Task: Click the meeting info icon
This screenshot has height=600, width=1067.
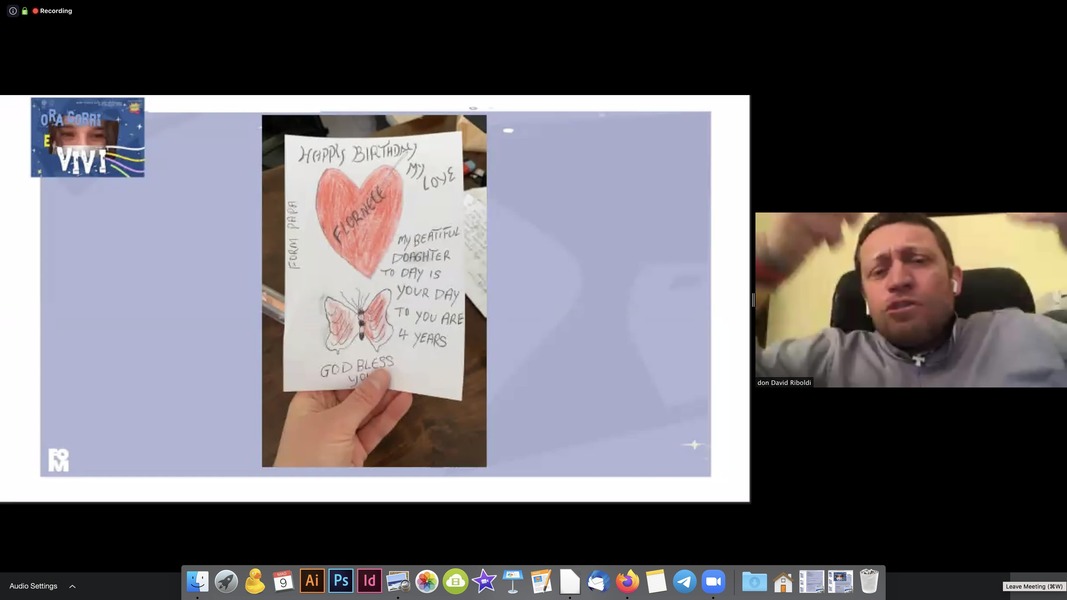Action: (13, 11)
